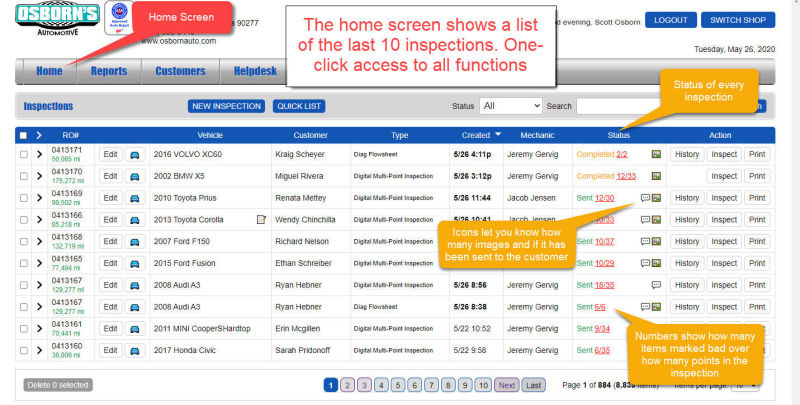Expand all rows via header chevron
This screenshot has height=405, width=800.
point(39,136)
